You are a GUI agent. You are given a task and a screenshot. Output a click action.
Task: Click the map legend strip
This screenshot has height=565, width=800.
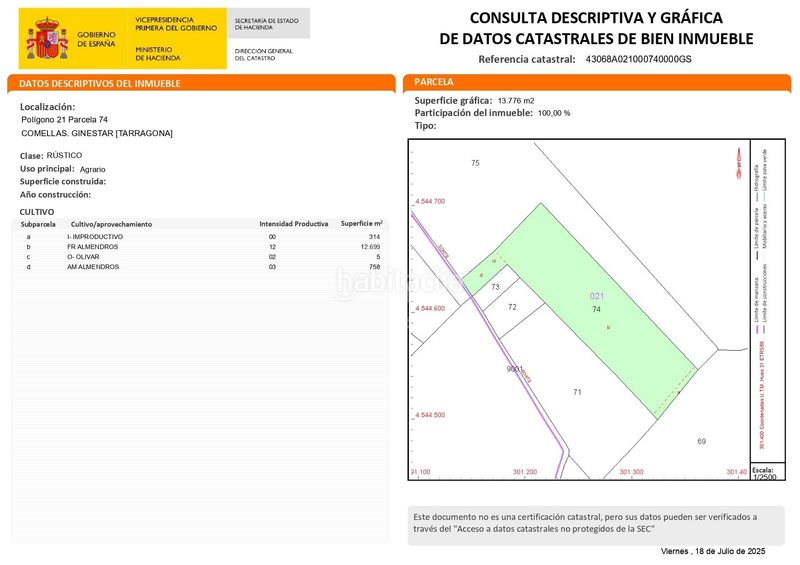[767, 300]
